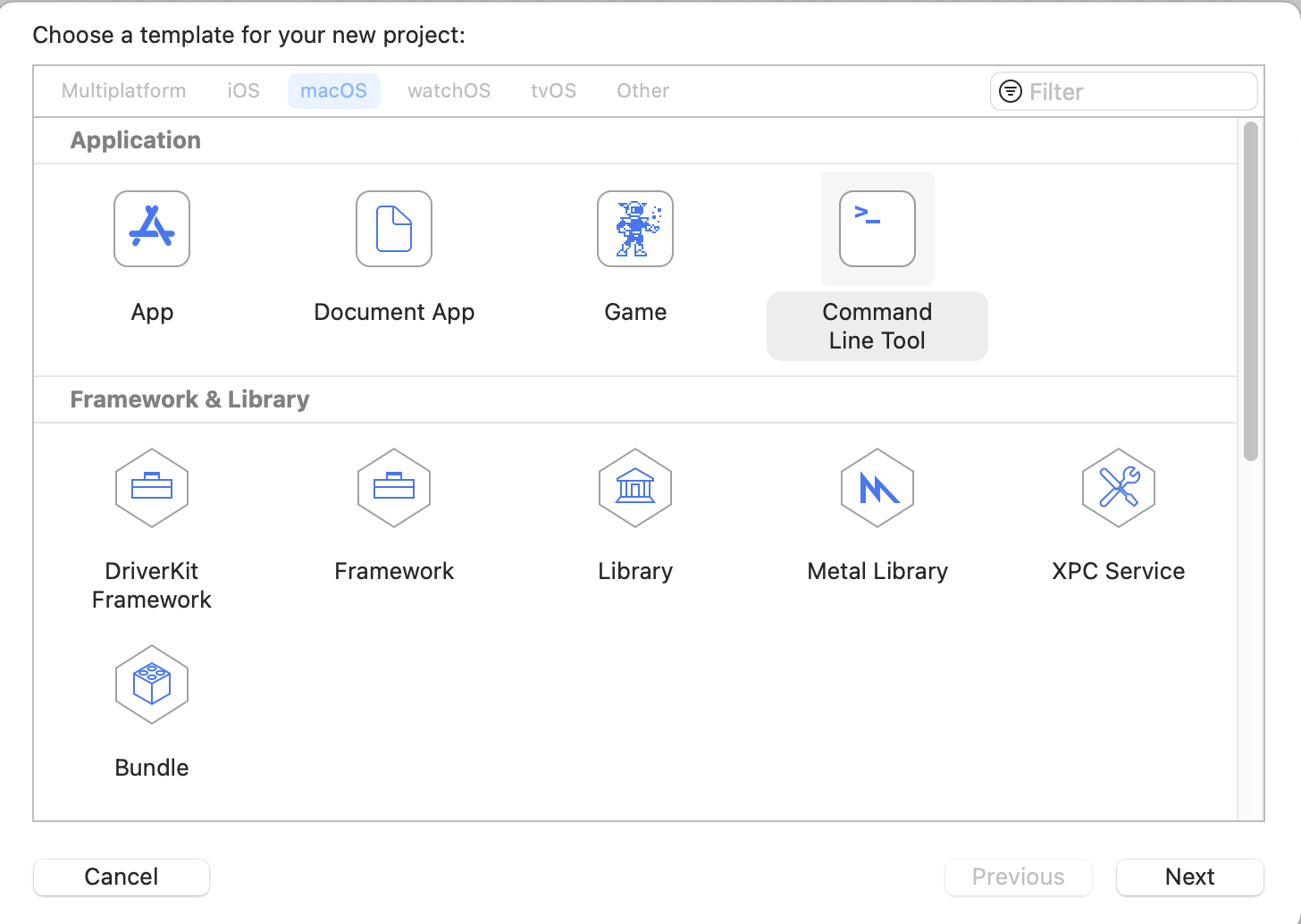Pick the Game template icon
Viewport: 1301px width, 924px height.
pos(635,229)
